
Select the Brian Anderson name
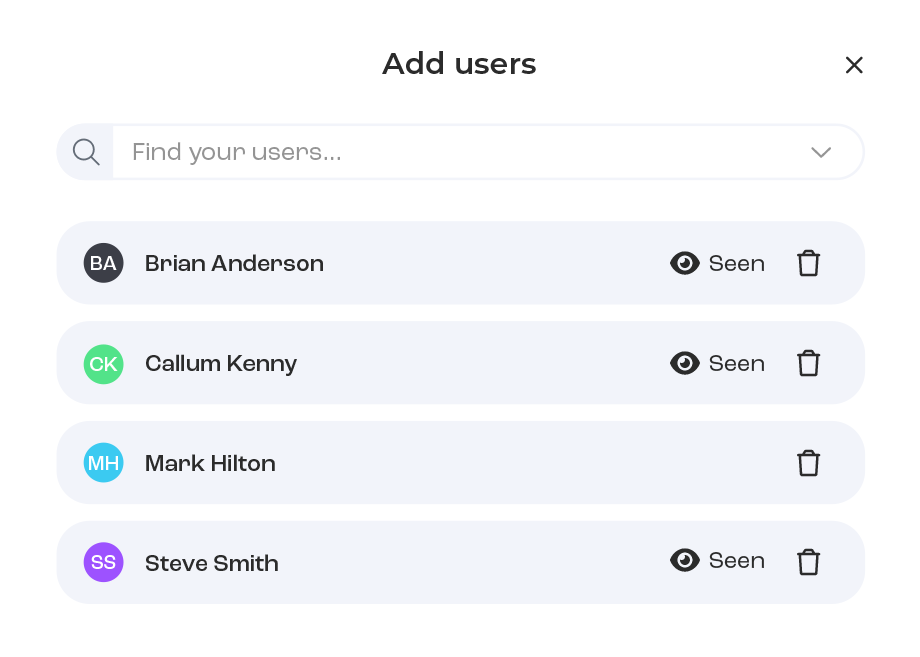click(234, 263)
